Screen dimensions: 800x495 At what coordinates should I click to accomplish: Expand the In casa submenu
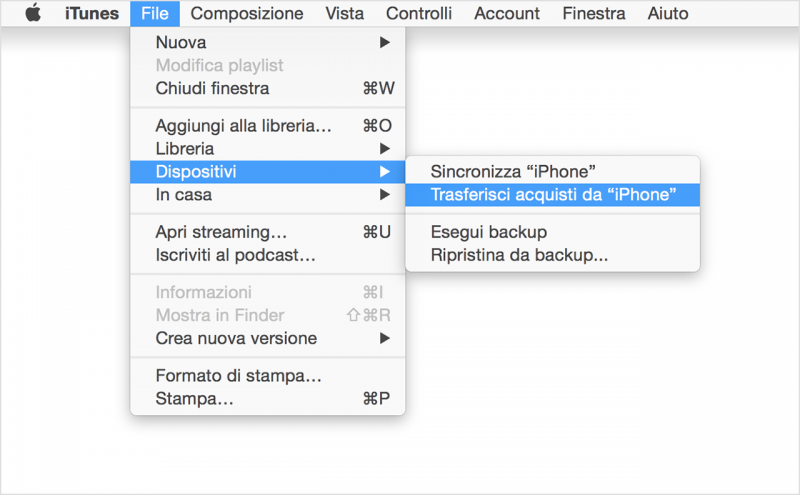[x=268, y=194]
